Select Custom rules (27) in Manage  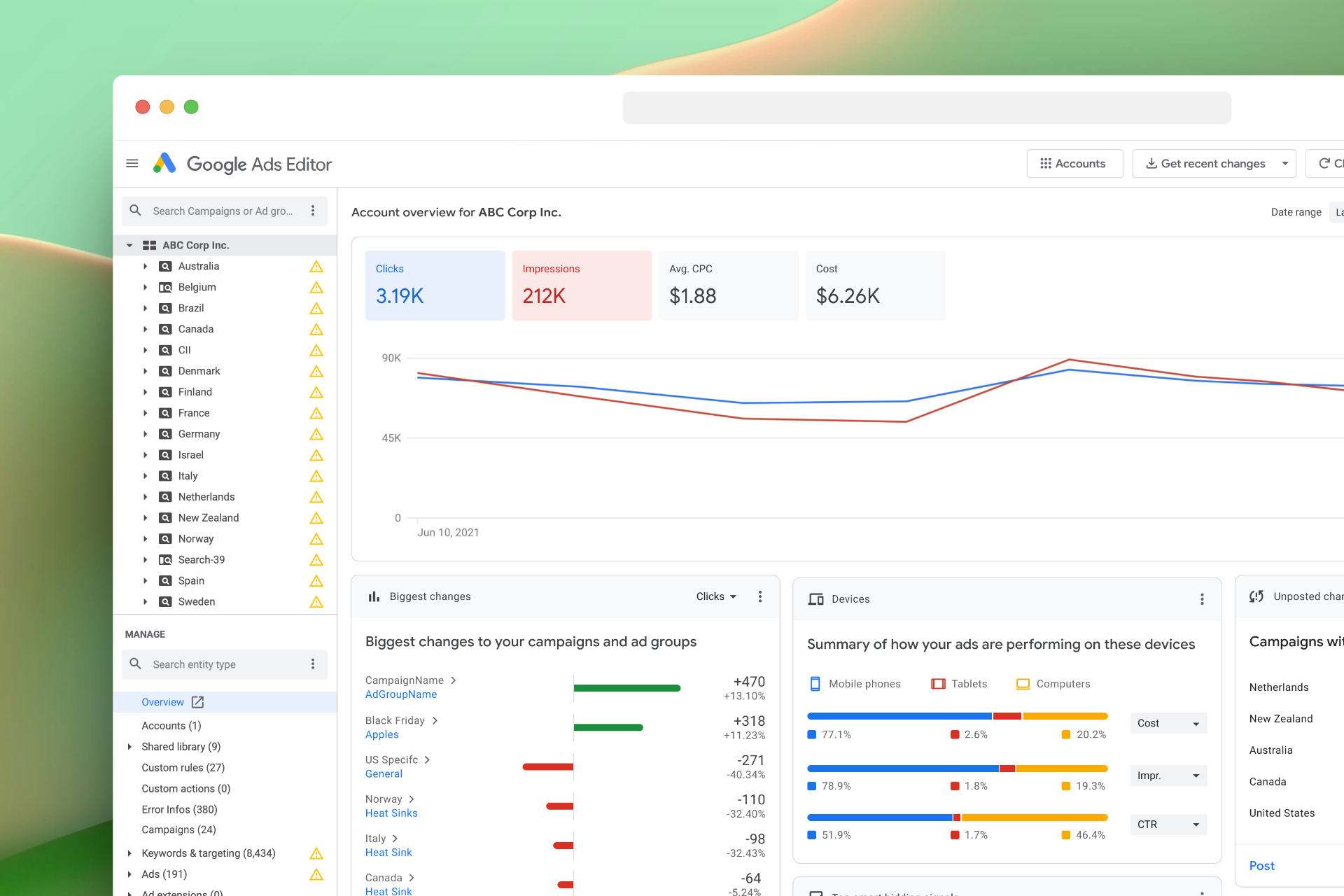click(183, 767)
